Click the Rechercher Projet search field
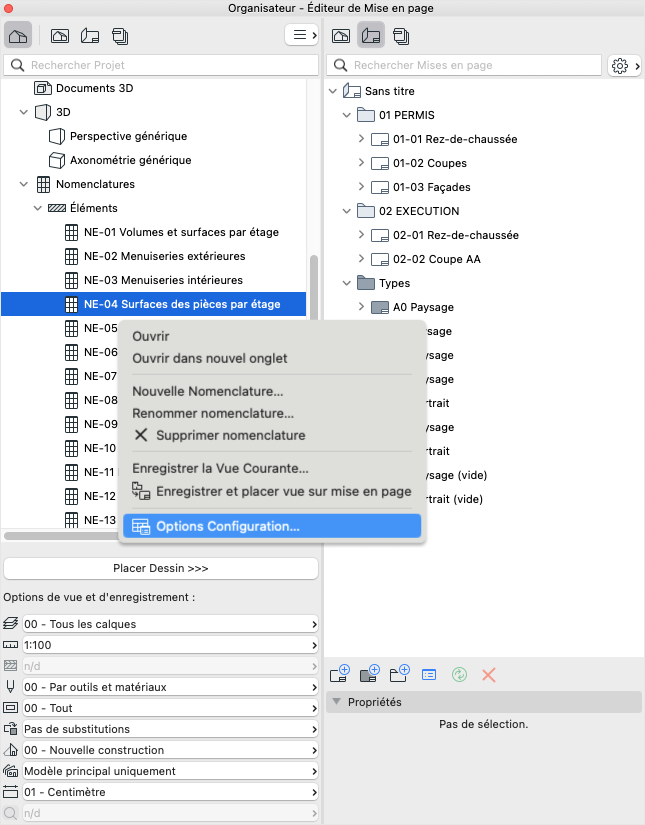This screenshot has height=825, width=645. pos(161,65)
